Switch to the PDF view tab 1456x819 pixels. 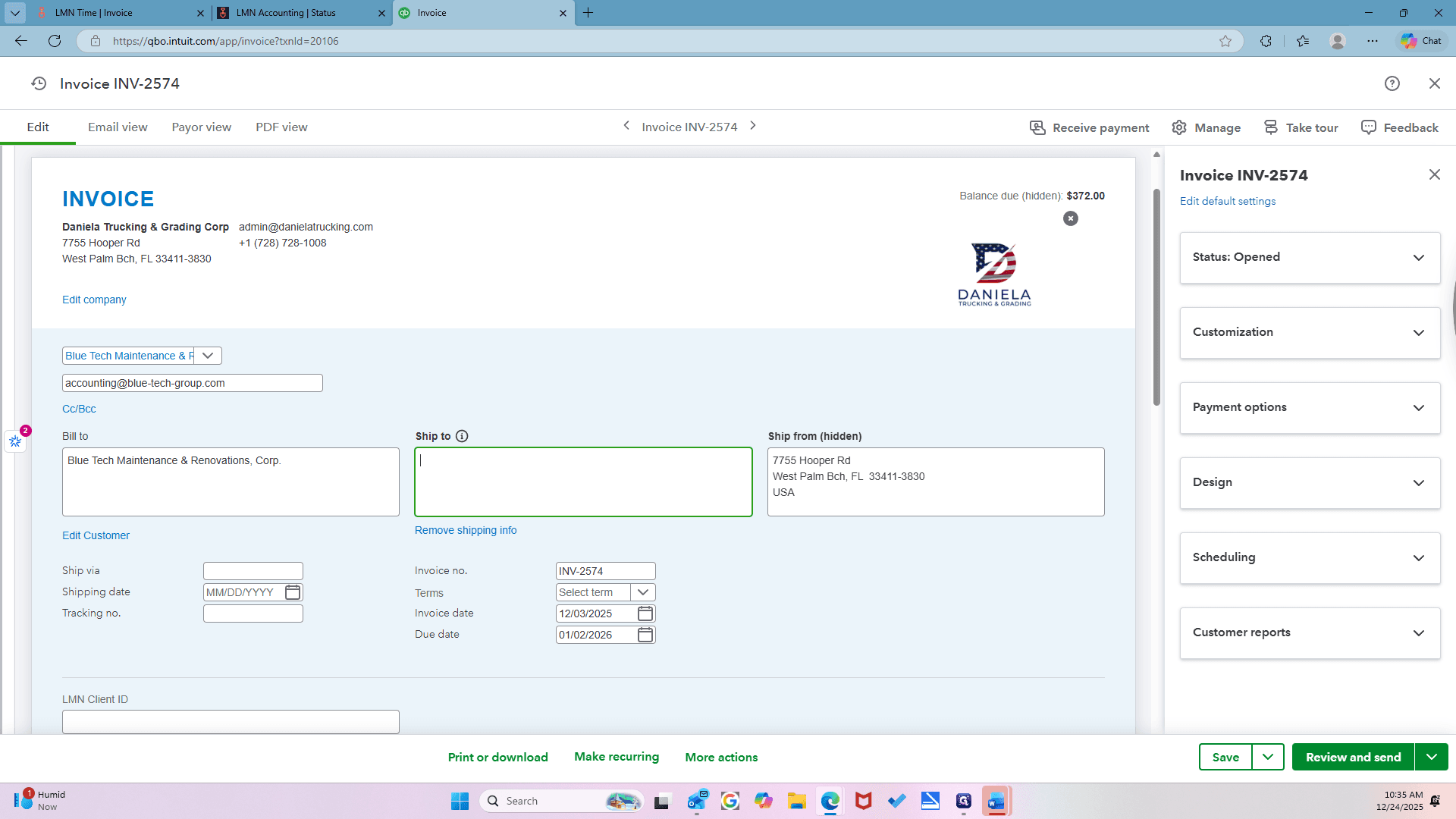pyautogui.click(x=281, y=127)
